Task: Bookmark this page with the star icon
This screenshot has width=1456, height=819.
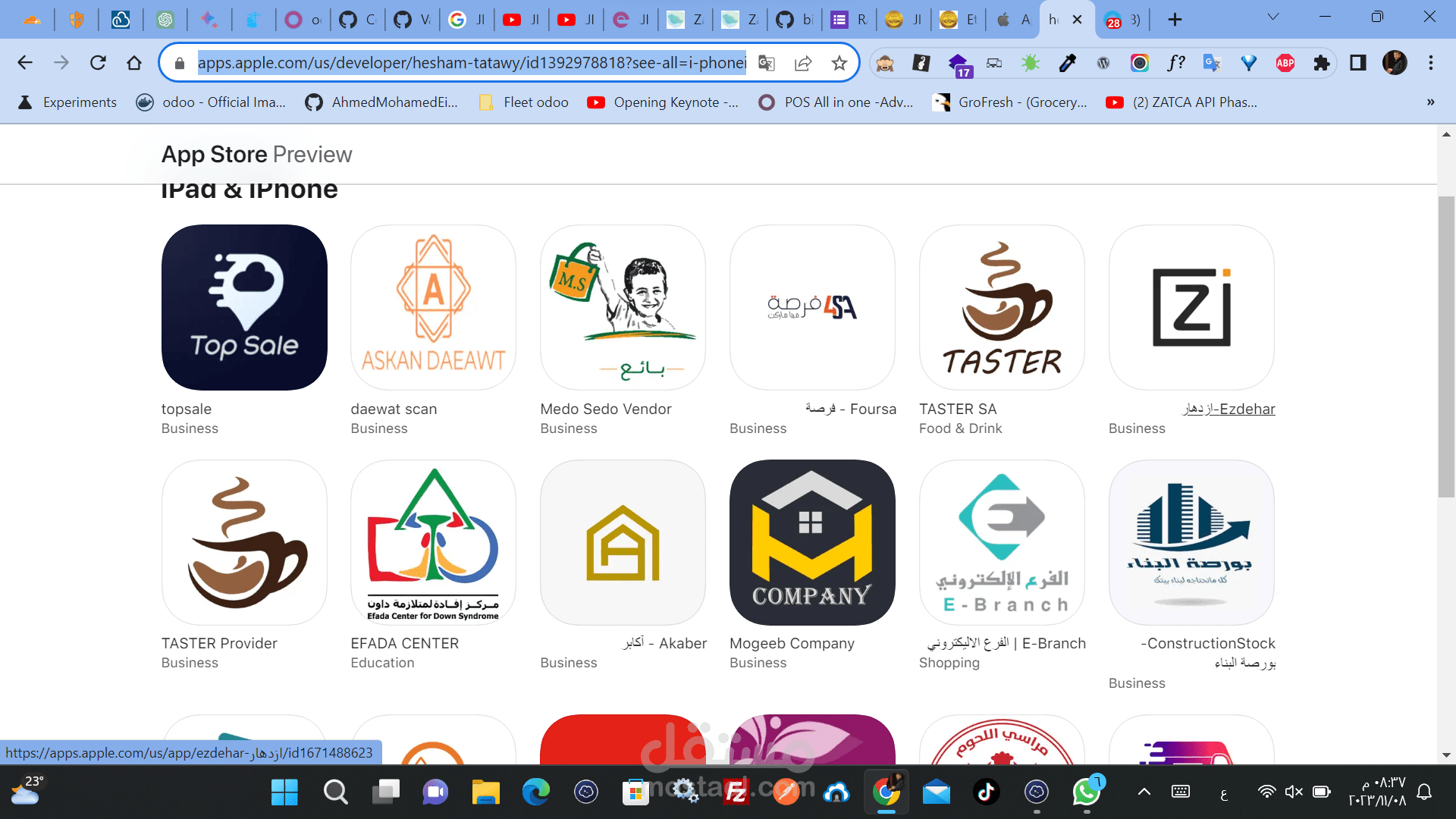Action: pos(839,63)
